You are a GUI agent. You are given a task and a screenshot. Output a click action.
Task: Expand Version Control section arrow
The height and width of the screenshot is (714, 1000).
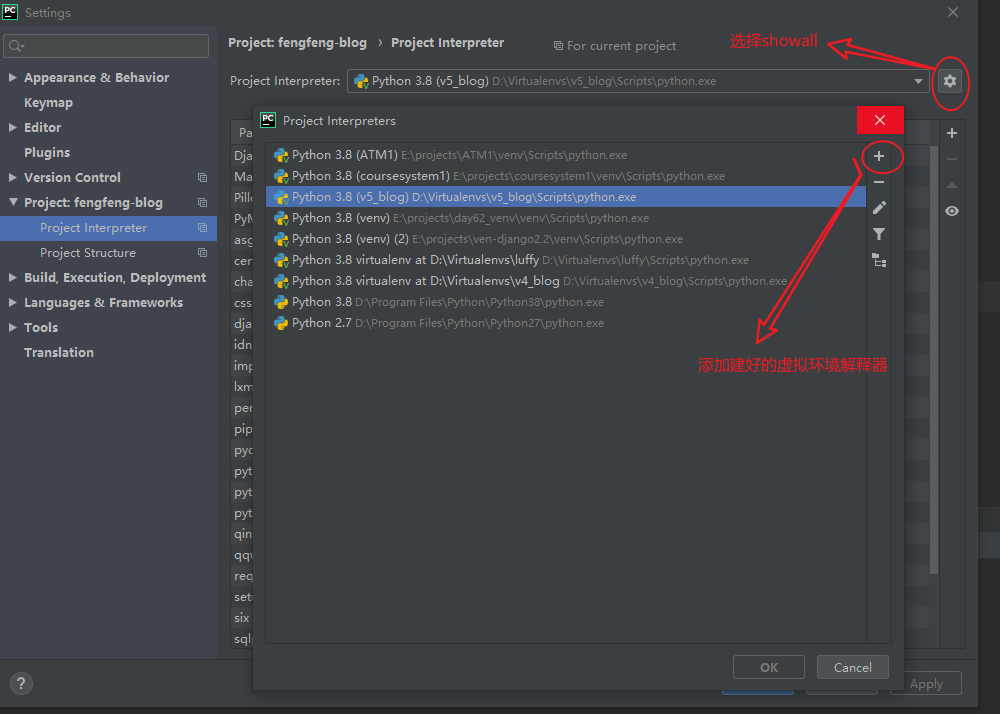coord(12,177)
